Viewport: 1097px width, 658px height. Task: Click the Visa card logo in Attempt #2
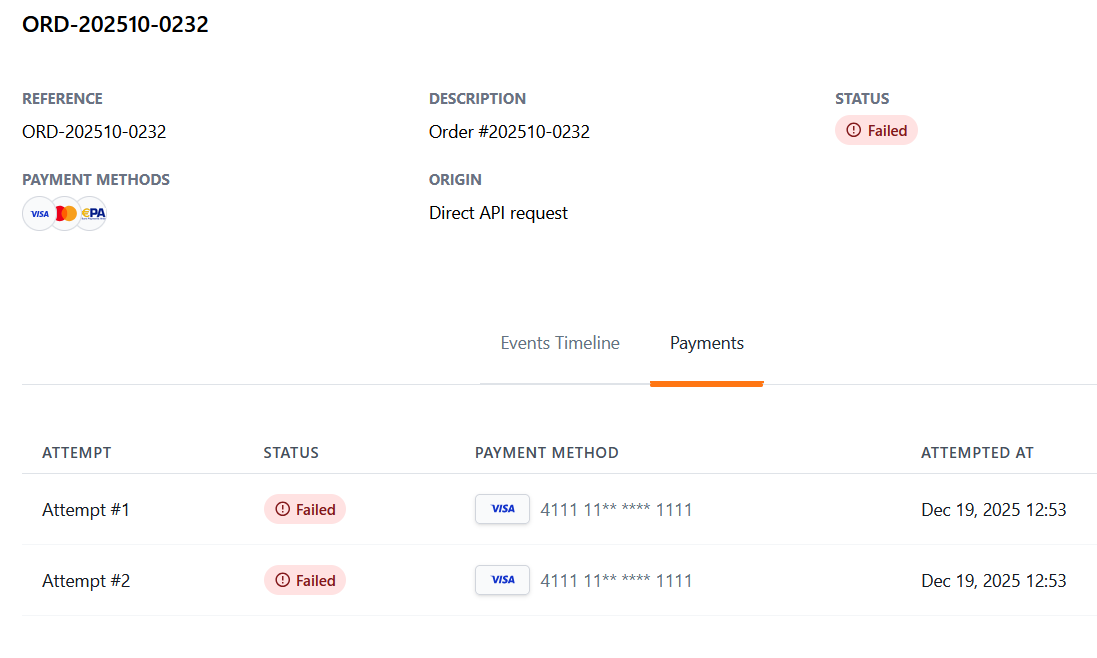pyautogui.click(x=502, y=580)
